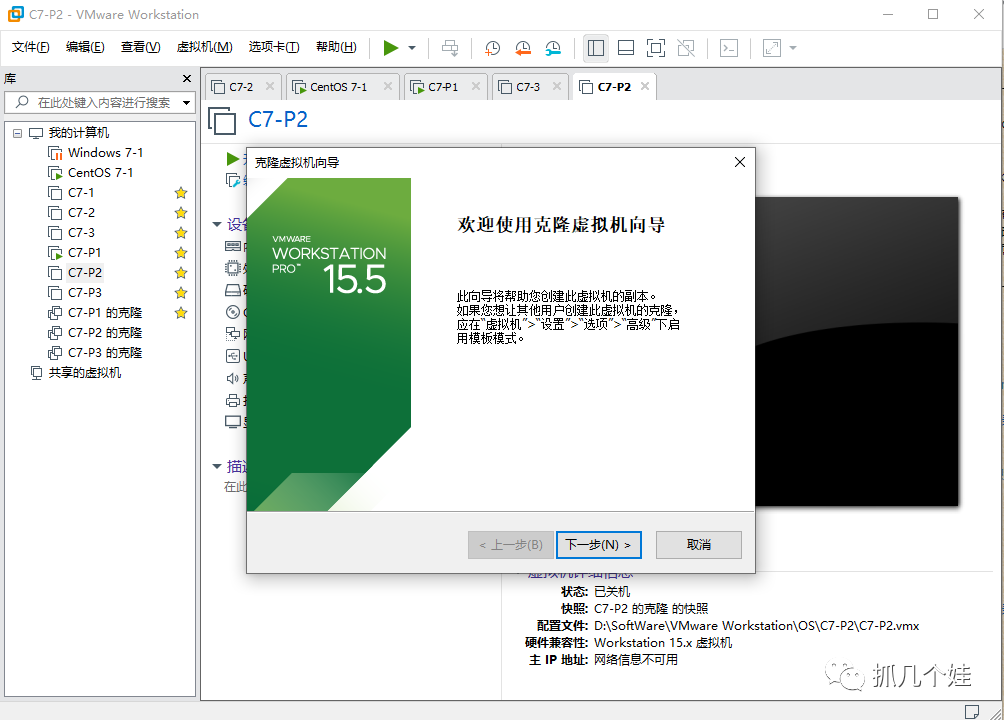Toggle favorite star for C7-P1

point(181,252)
